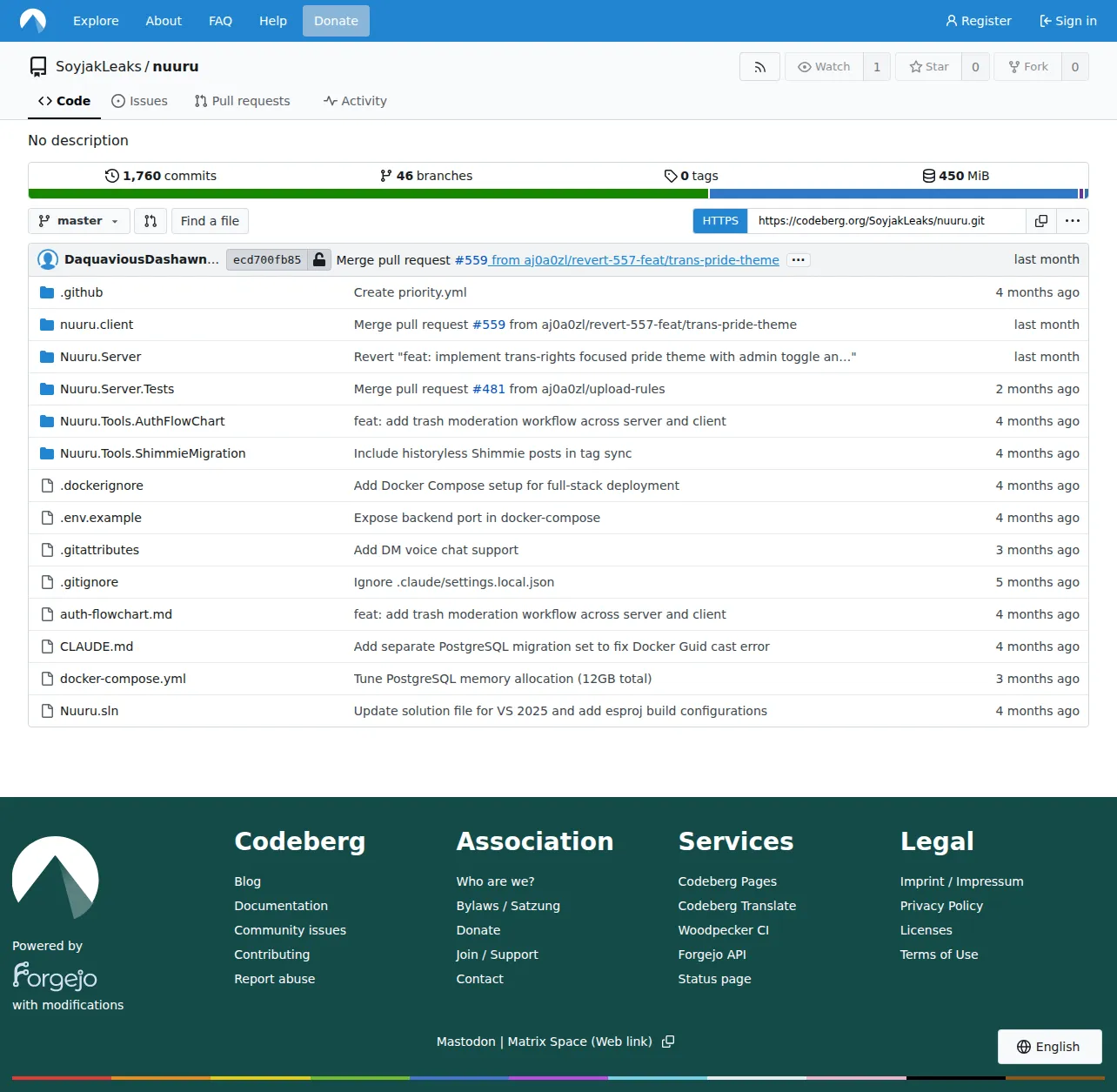Copy the Matrix Space link icon
Image resolution: width=1117 pixels, height=1092 pixels.
pos(668,1042)
